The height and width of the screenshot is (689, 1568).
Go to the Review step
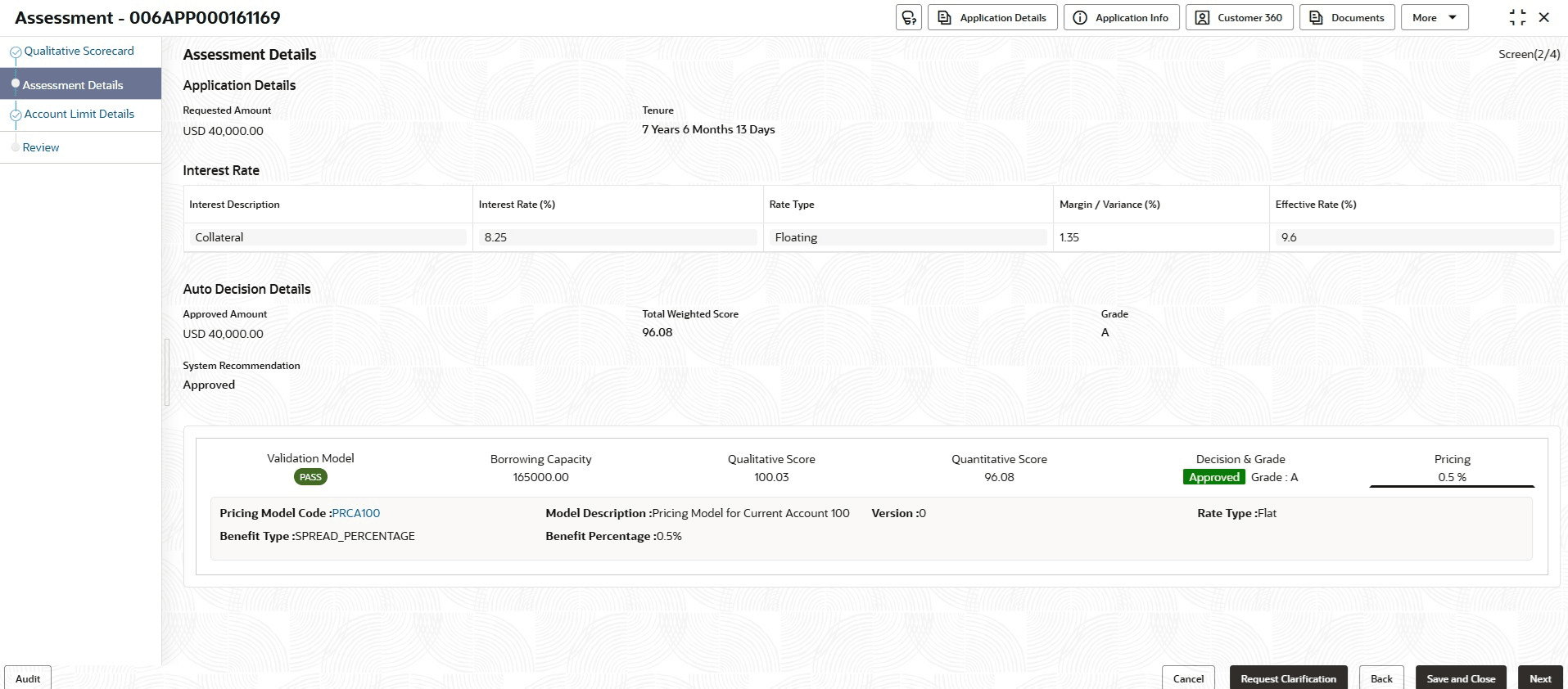click(41, 147)
